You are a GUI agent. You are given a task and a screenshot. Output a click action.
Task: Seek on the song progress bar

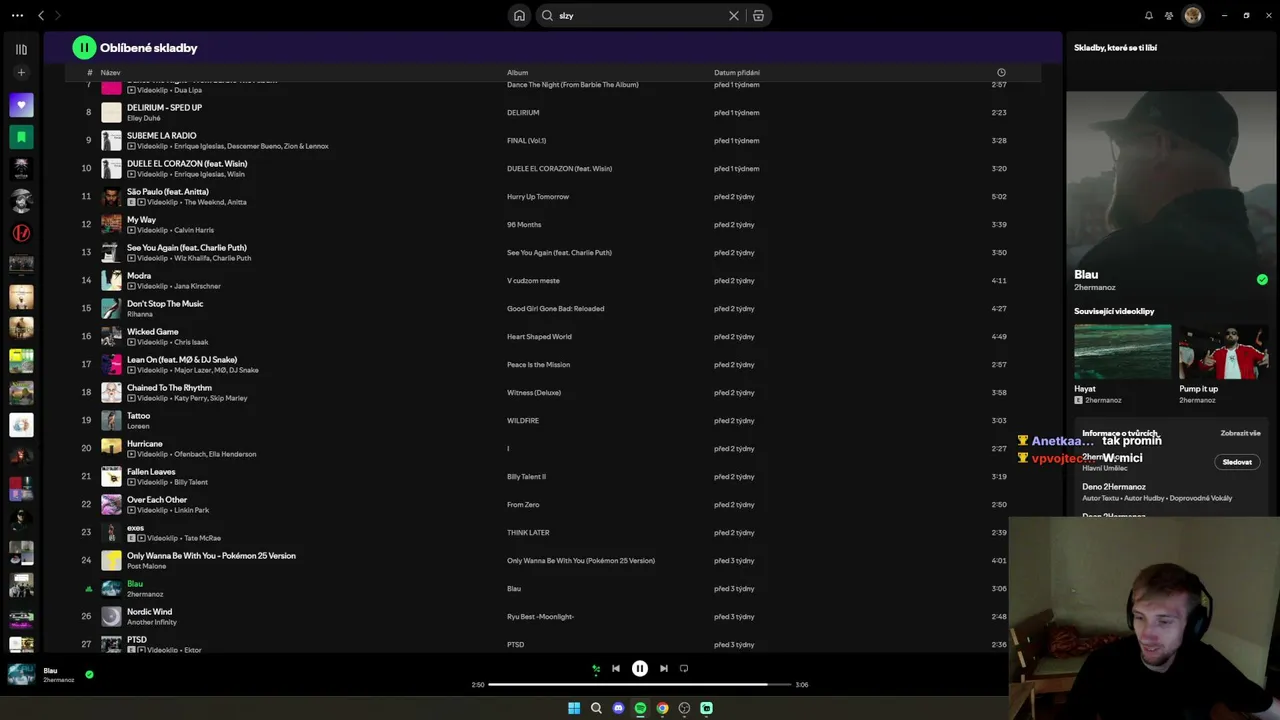point(640,685)
